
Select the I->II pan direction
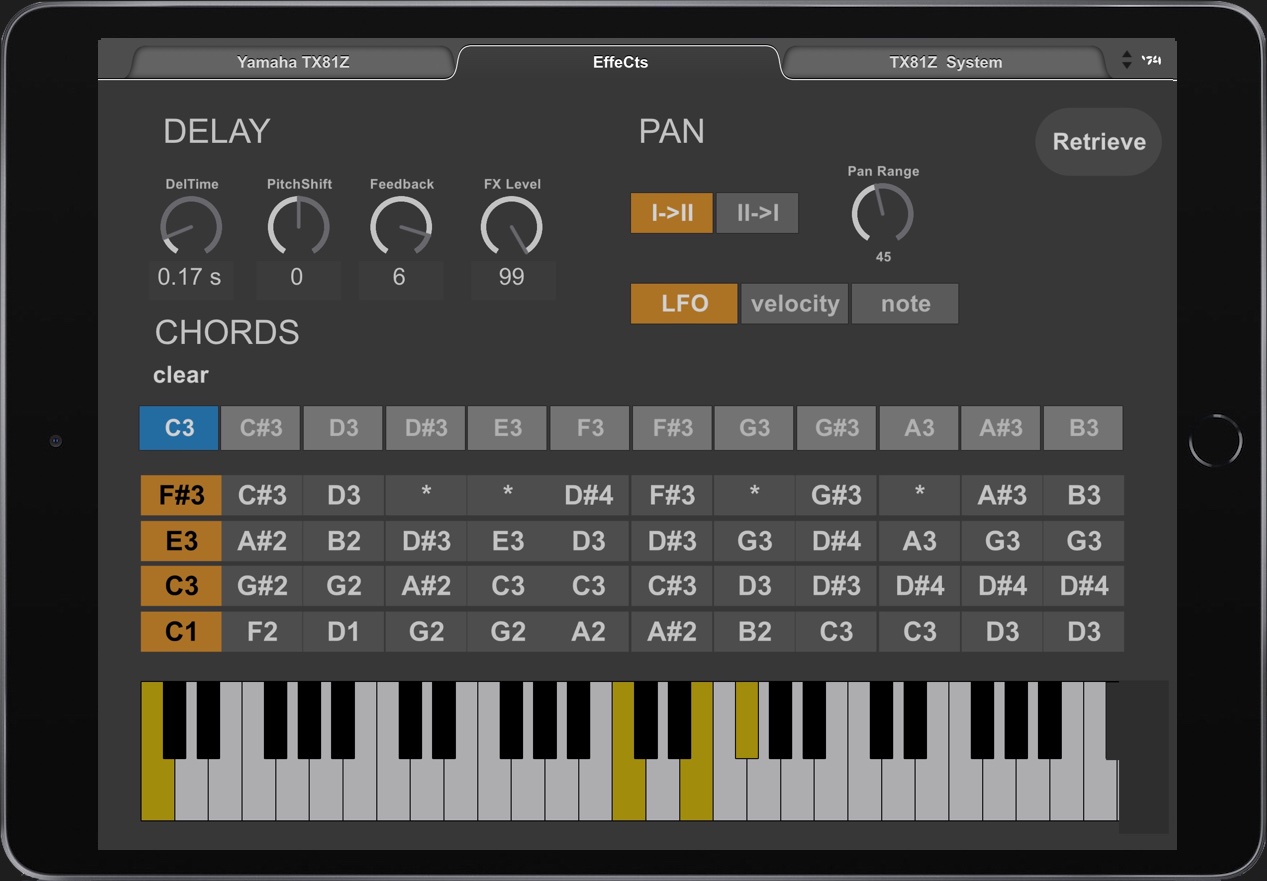(x=671, y=213)
